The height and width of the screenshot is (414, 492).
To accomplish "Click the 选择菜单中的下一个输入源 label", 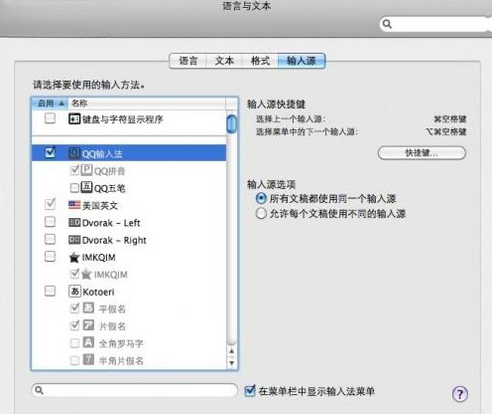I will tap(307, 132).
